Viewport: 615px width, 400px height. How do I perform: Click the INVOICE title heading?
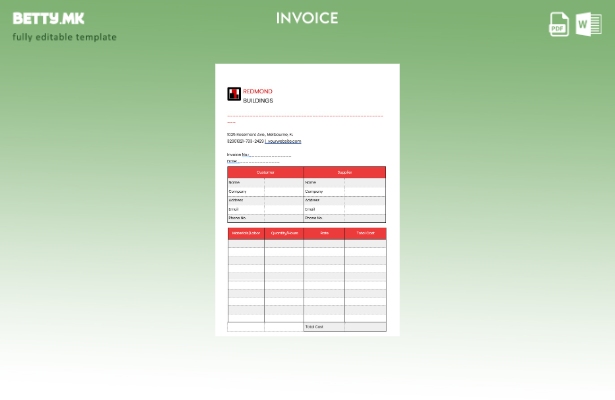[307, 18]
